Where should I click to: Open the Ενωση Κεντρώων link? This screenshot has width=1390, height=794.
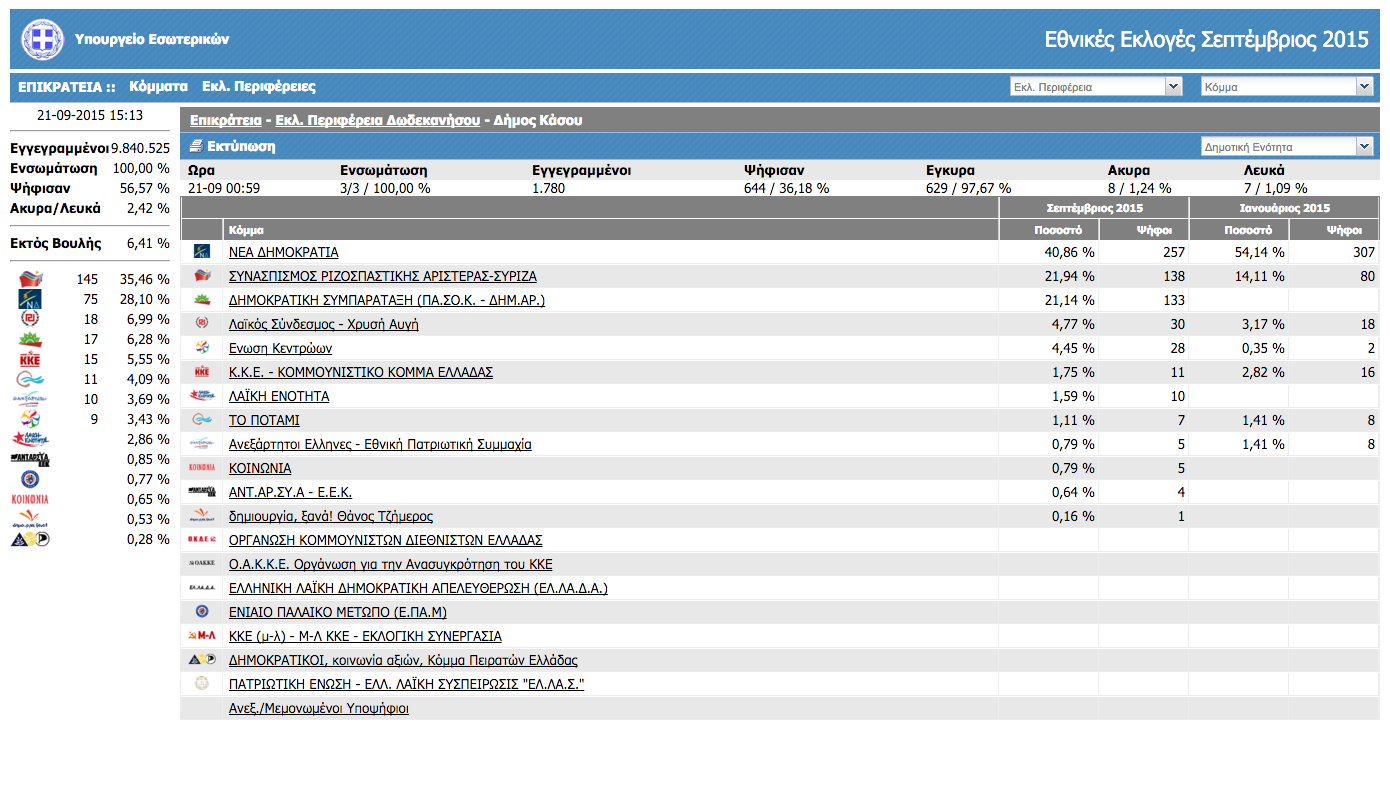click(280, 348)
